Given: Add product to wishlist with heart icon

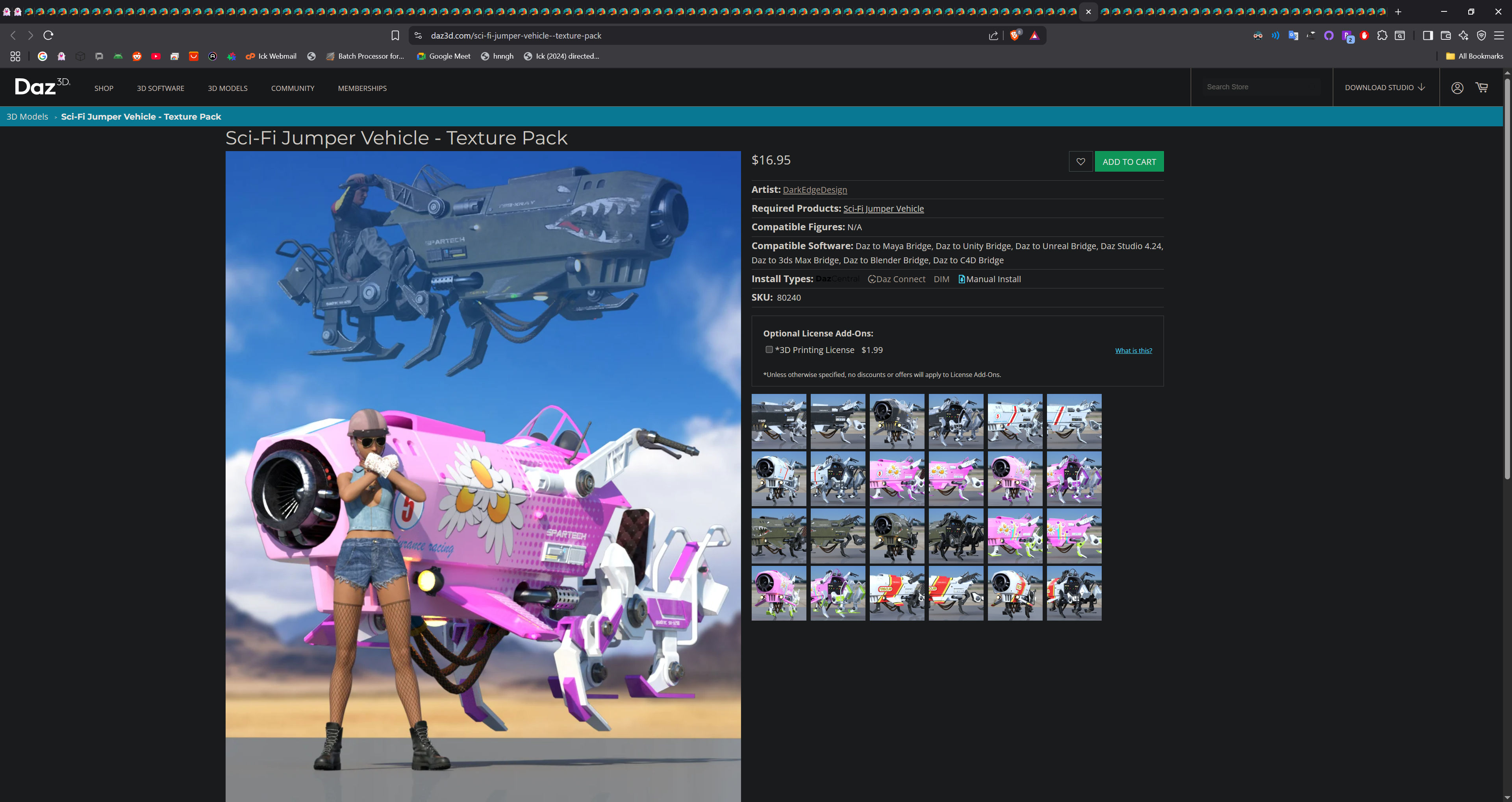Looking at the screenshot, I should point(1080,161).
